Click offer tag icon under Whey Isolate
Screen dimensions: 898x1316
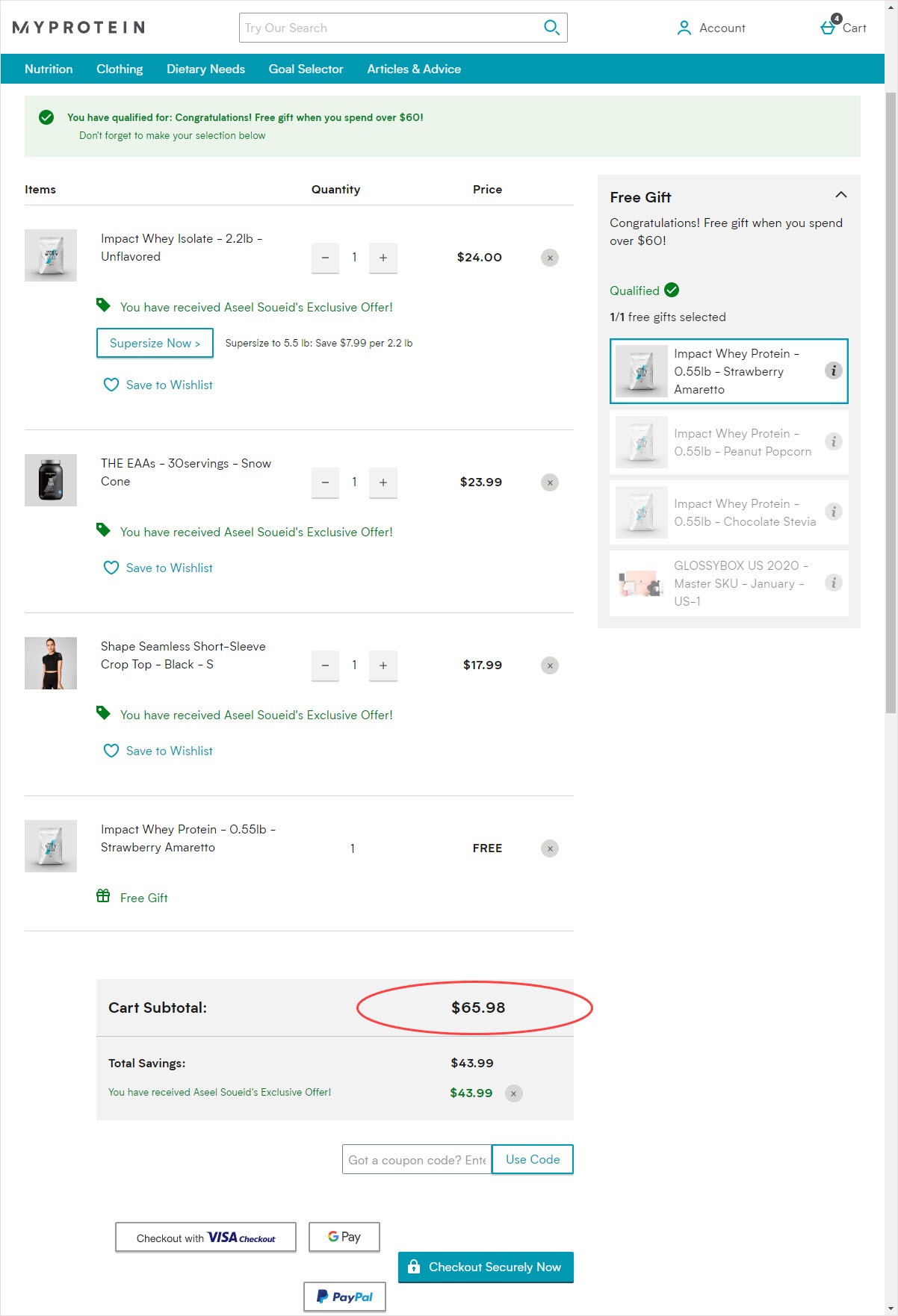(103, 305)
